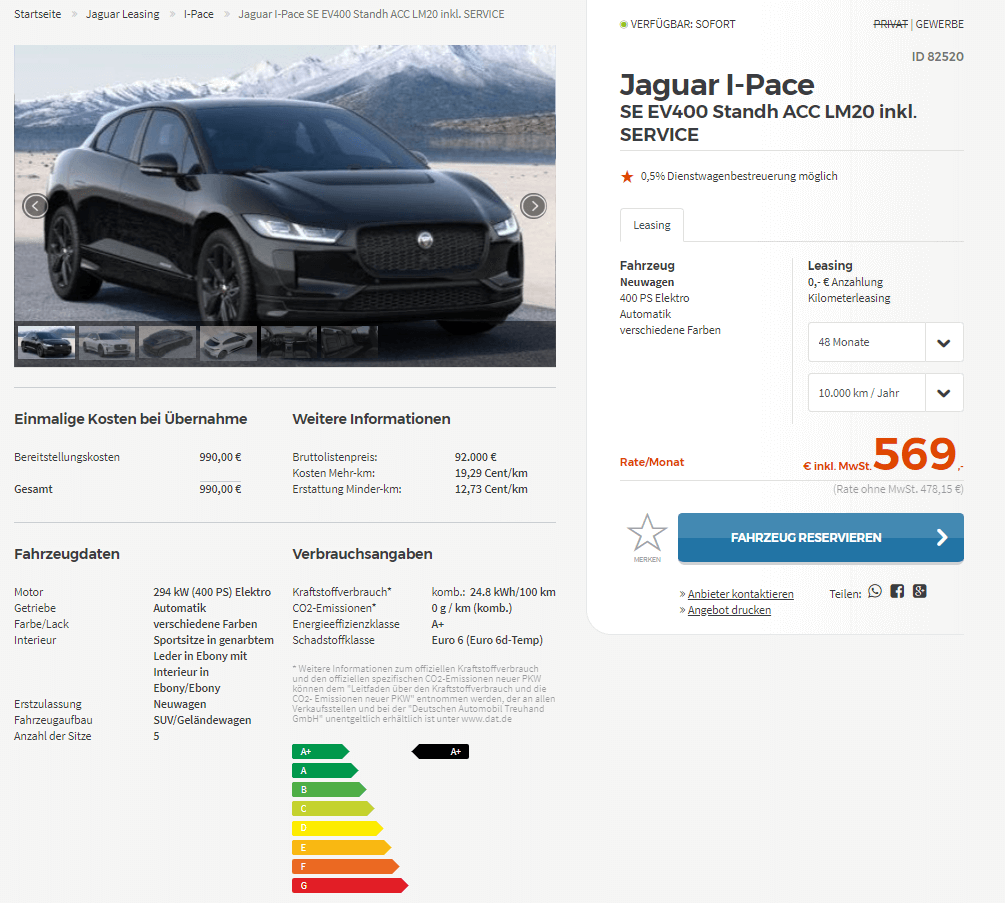This screenshot has height=903, width=1005.
Task: Select the first thumbnail of the black car front
Action: (x=46, y=342)
